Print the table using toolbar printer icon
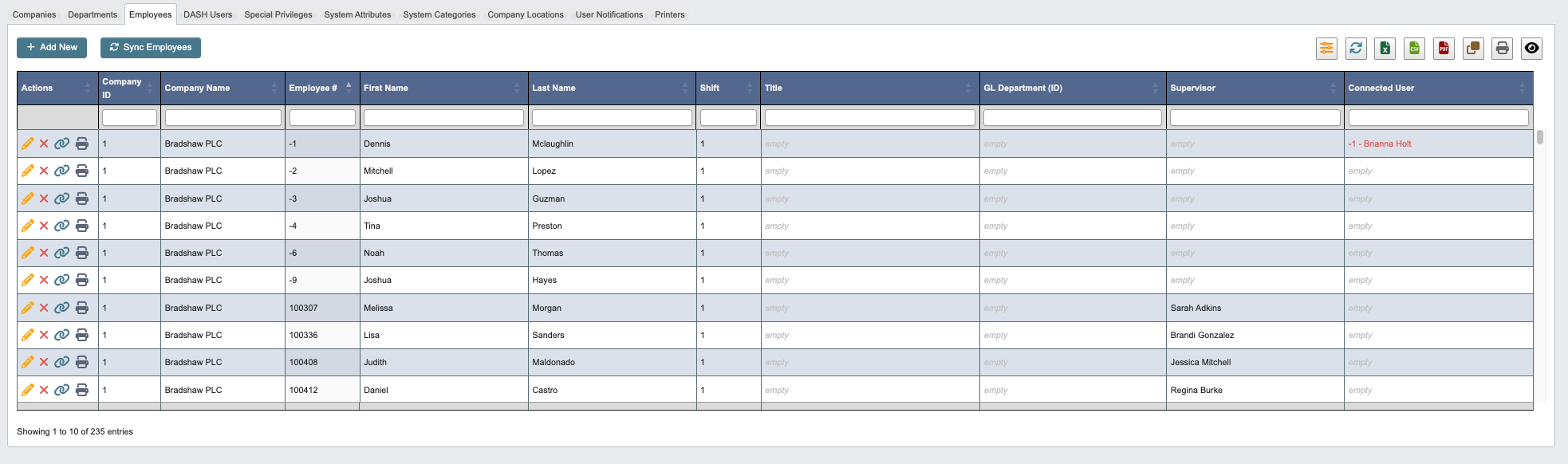The height and width of the screenshot is (464, 1568). 1503,48
